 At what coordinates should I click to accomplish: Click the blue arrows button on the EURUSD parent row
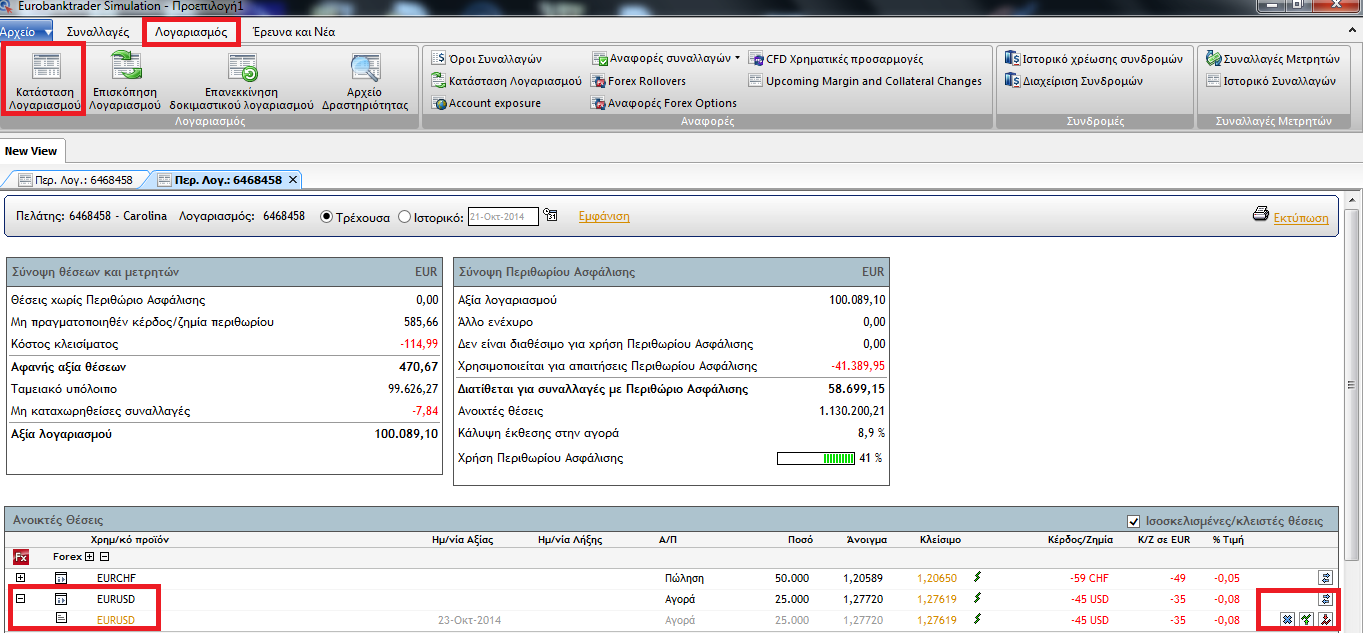point(1326,599)
